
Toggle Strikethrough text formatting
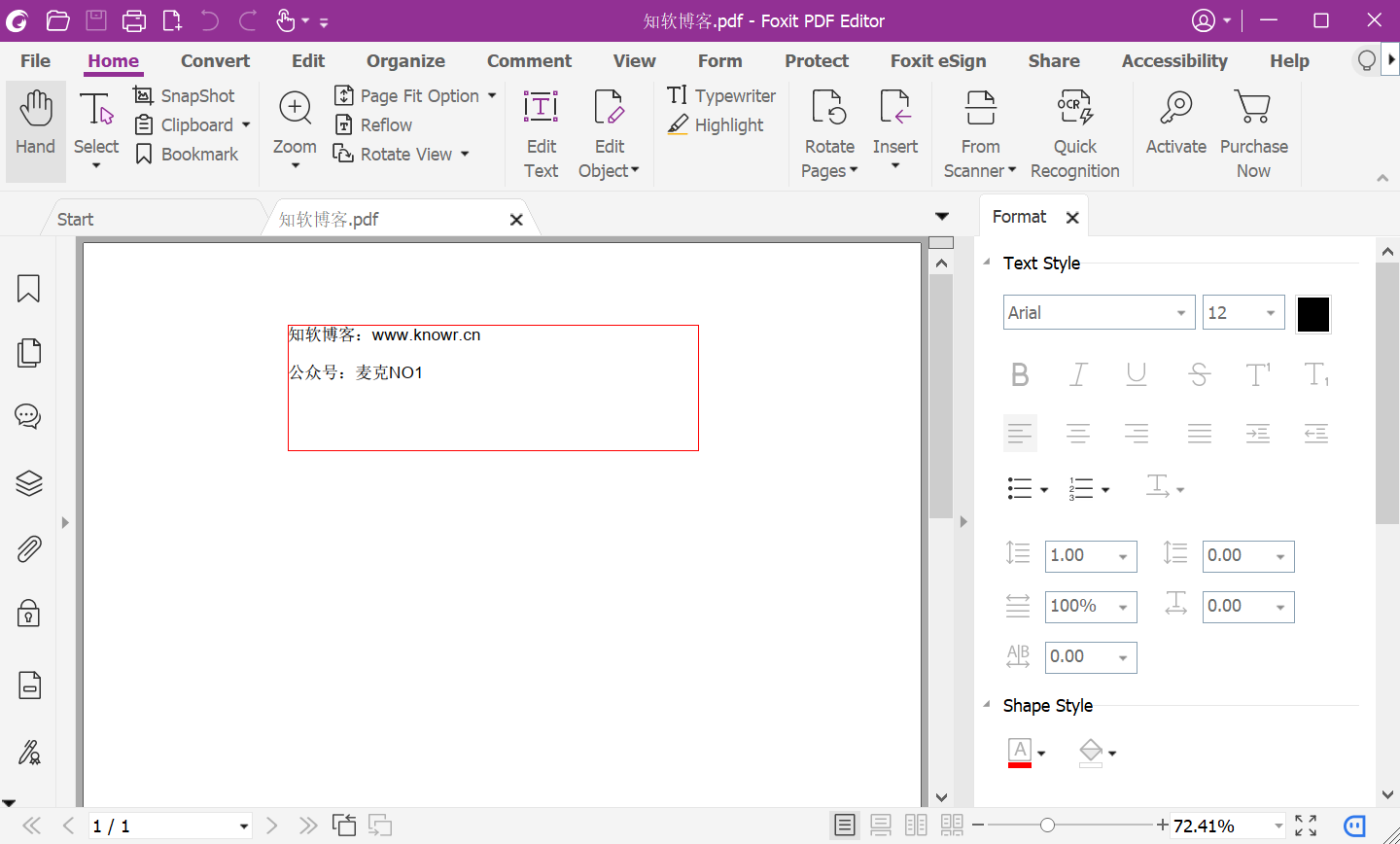pos(1199,374)
